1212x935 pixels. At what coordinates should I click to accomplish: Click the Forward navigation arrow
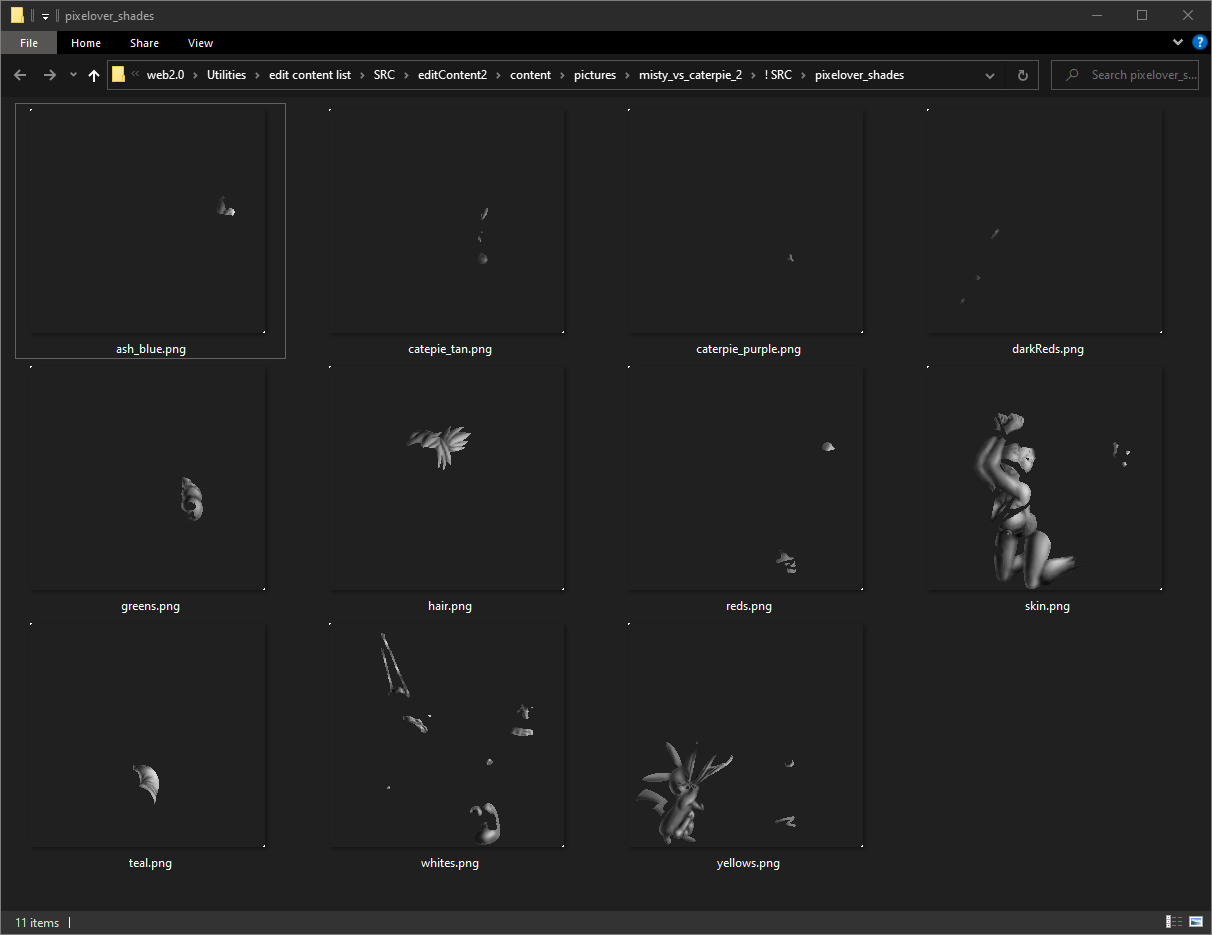click(49, 75)
